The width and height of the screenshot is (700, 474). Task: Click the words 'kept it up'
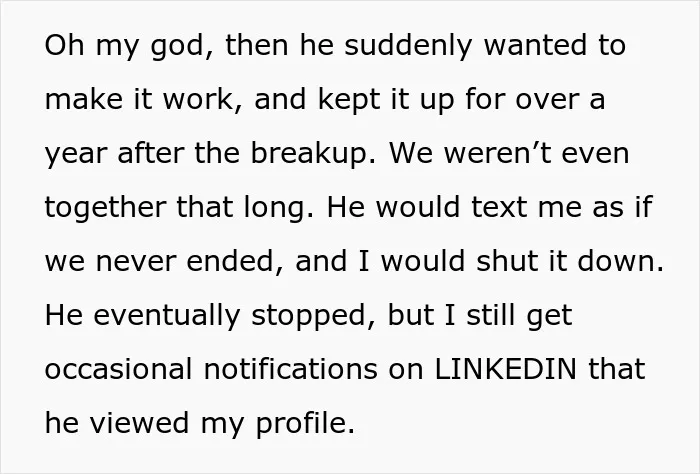point(386,100)
